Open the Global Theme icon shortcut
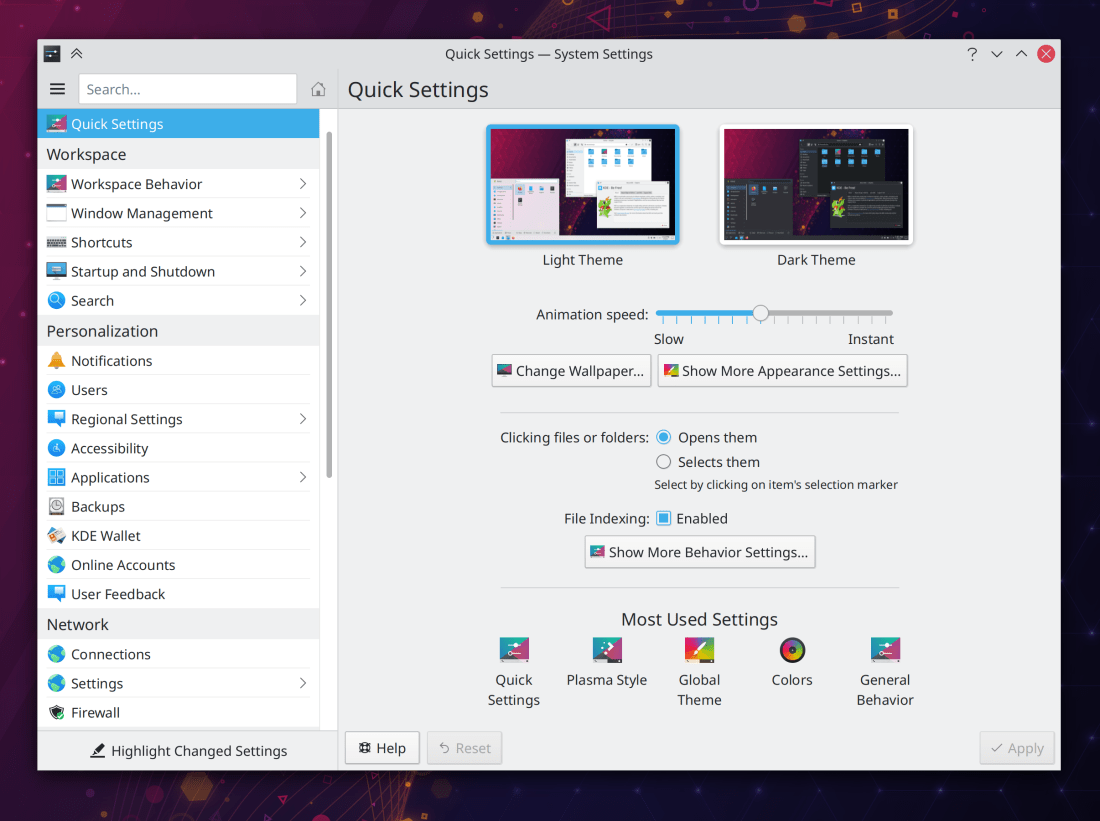Viewport: 1100px width, 821px height. coord(699,650)
